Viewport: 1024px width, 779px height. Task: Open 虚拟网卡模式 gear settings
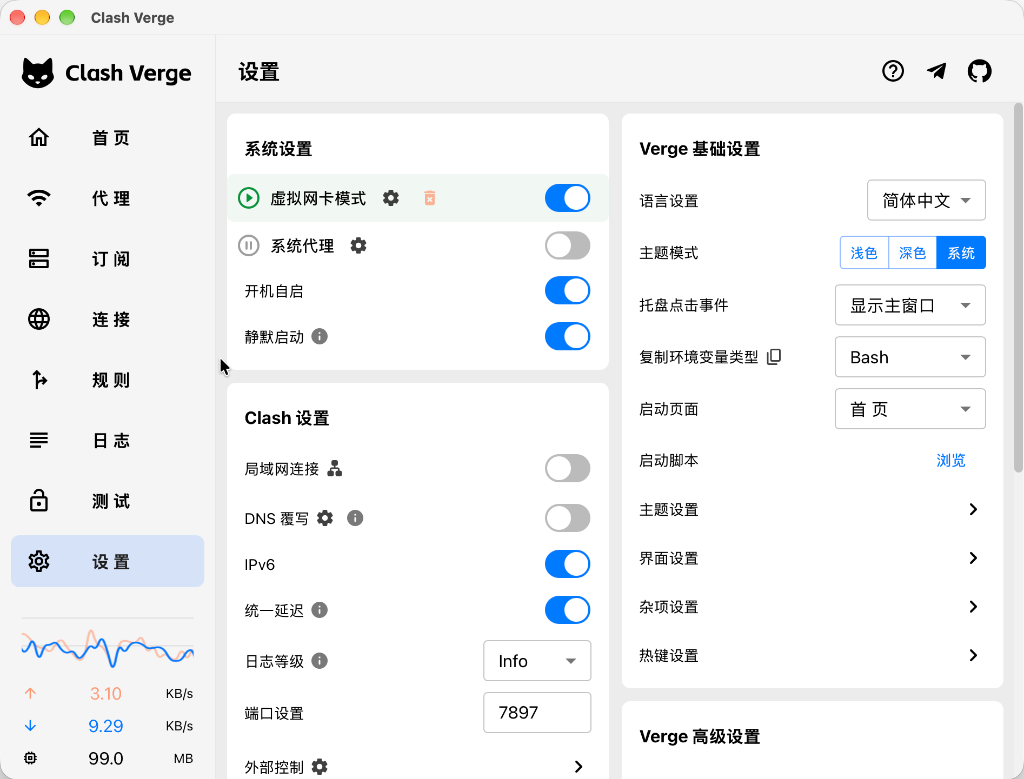pos(391,198)
